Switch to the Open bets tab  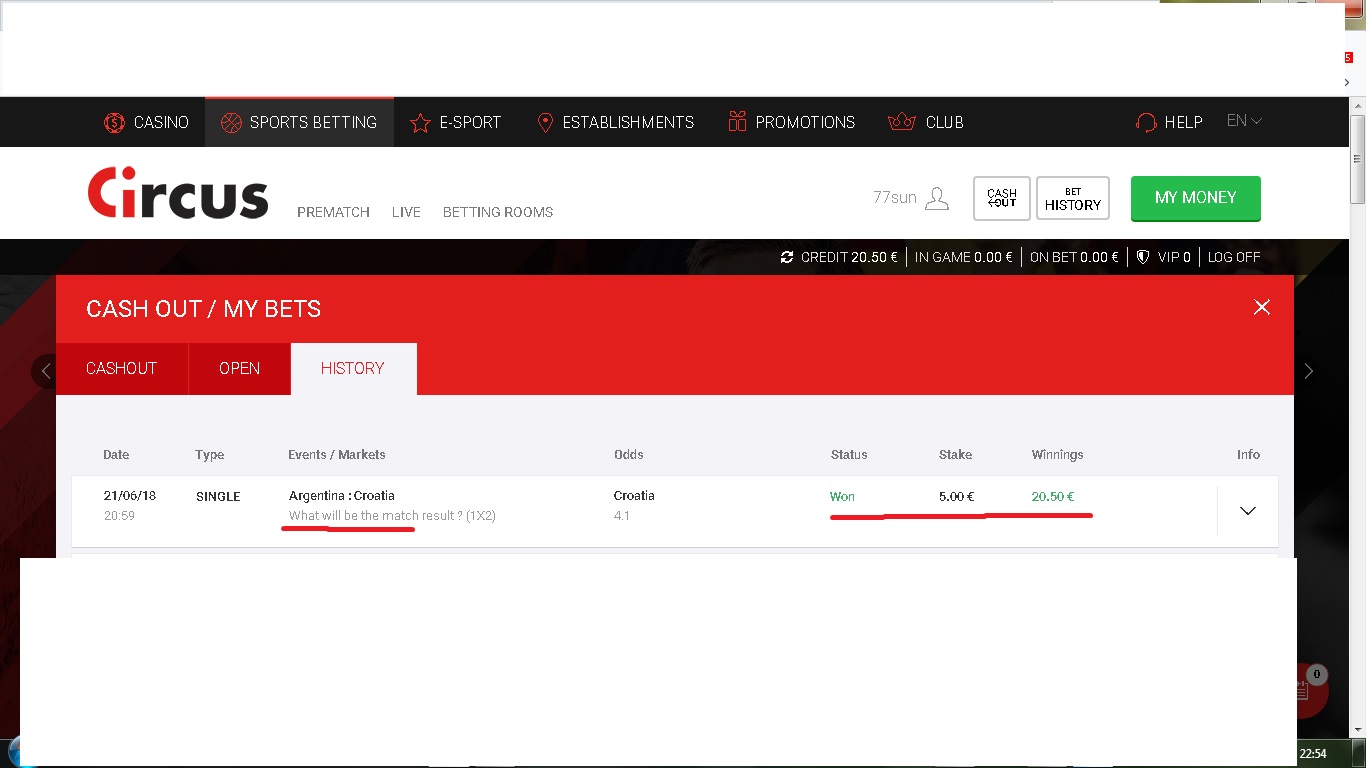tap(239, 368)
